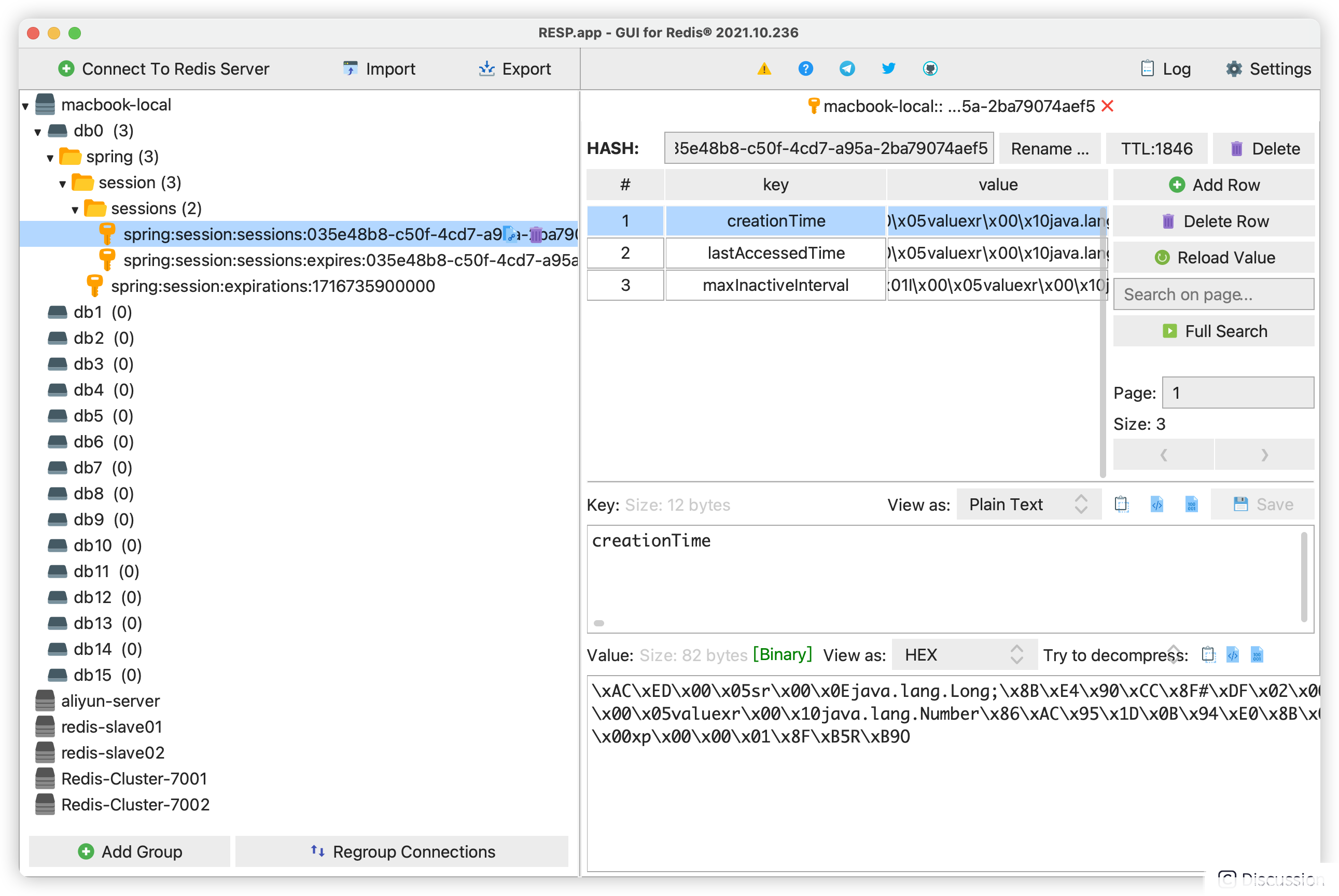Open the value 'View as' HEX dropdown
1339x896 pixels.
click(x=964, y=654)
